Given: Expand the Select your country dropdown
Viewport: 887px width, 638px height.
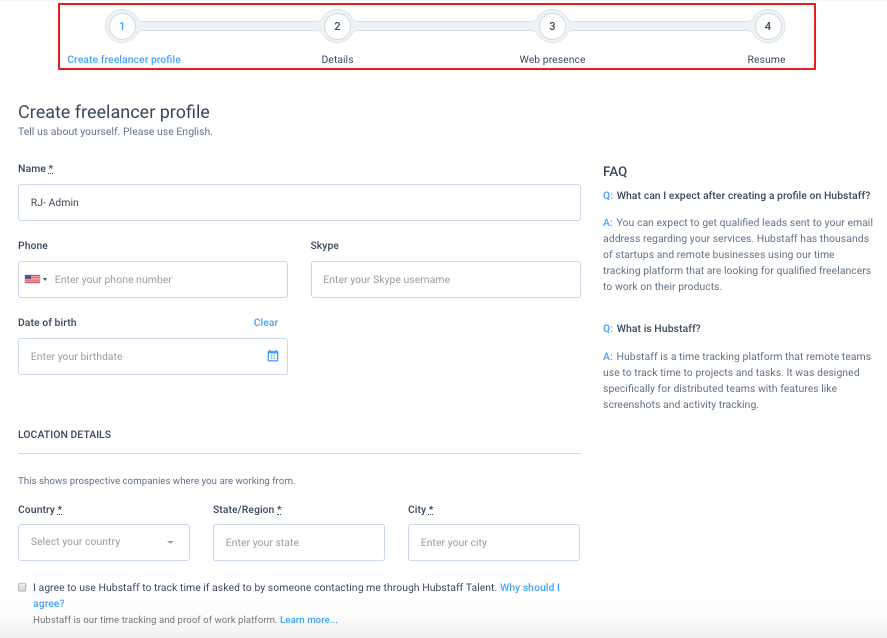Looking at the screenshot, I should pyautogui.click(x=104, y=542).
